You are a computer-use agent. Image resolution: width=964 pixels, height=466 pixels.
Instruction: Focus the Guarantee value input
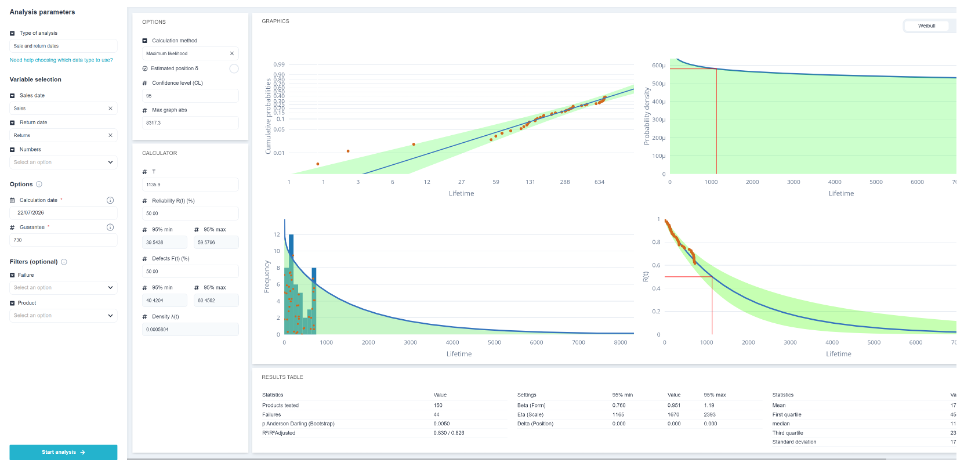click(63, 240)
